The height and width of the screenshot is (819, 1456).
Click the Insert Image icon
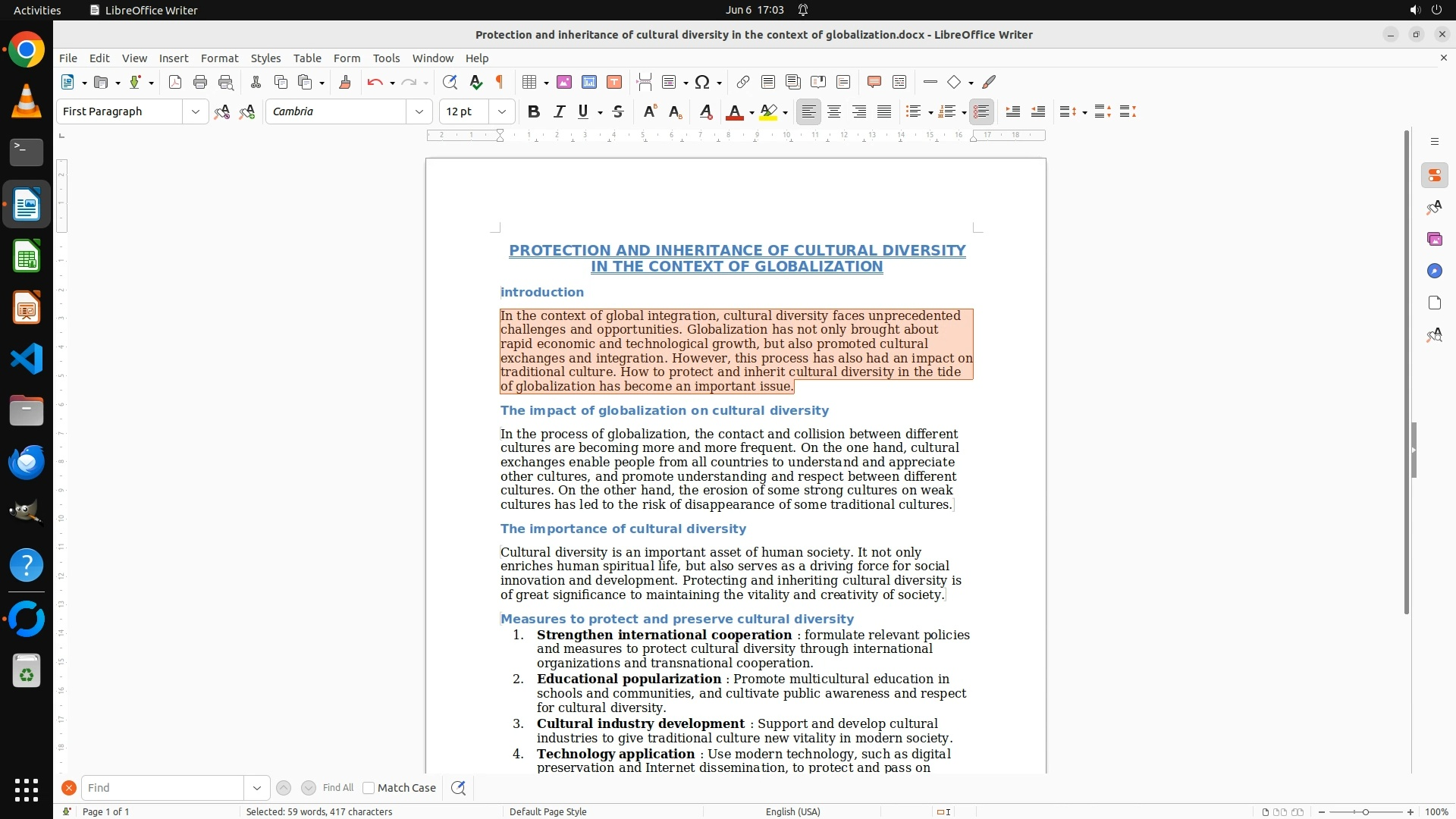coord(564,82)
